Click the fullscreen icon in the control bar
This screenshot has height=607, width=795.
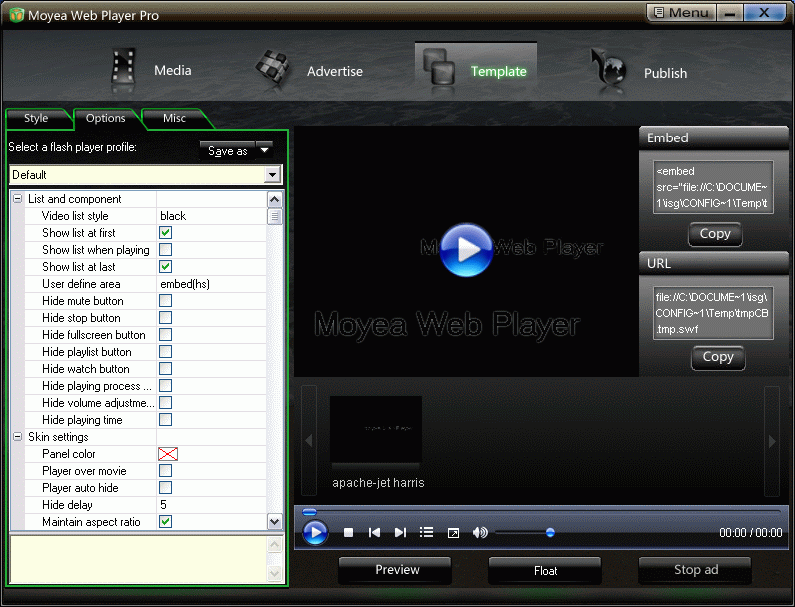pos(453,533)
